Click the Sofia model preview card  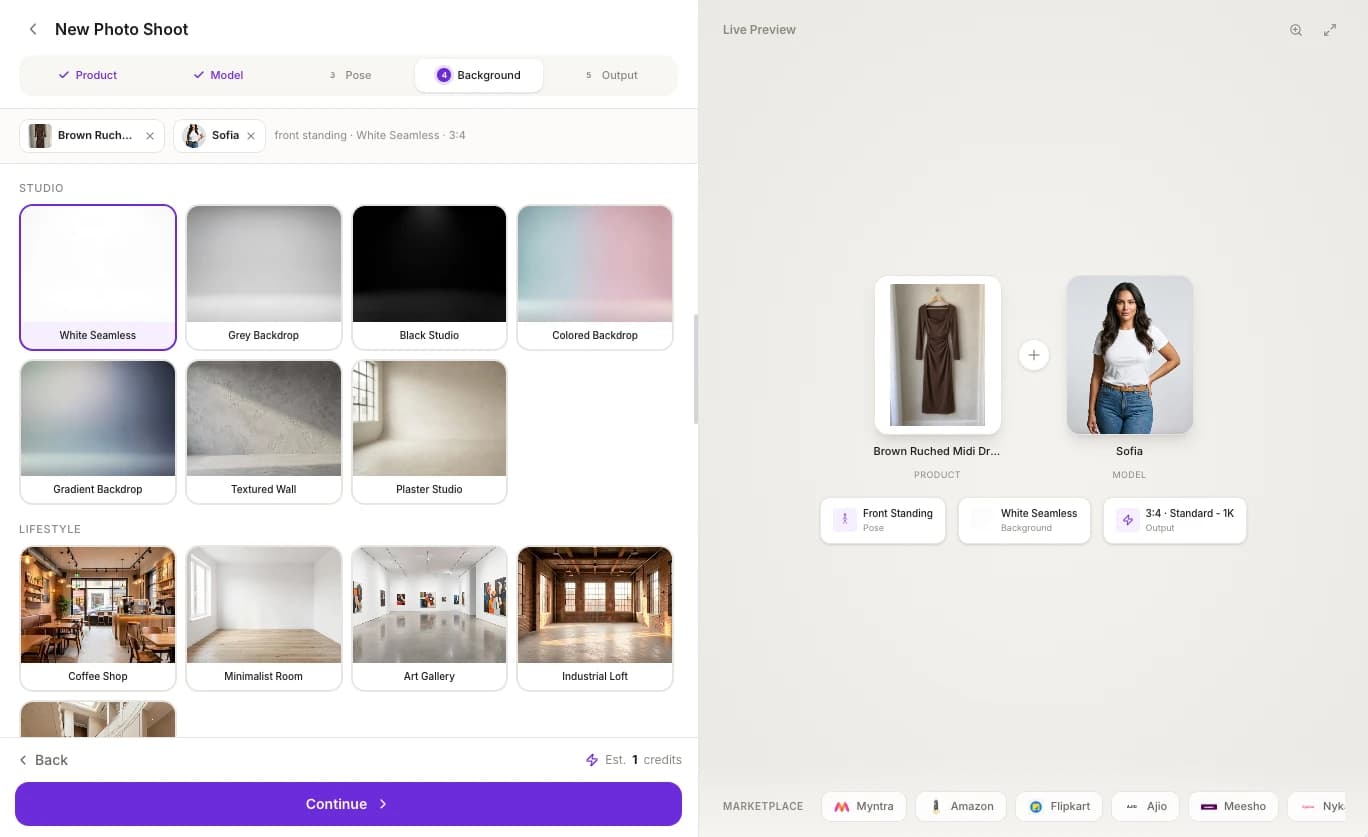(x=1130, y=355)
